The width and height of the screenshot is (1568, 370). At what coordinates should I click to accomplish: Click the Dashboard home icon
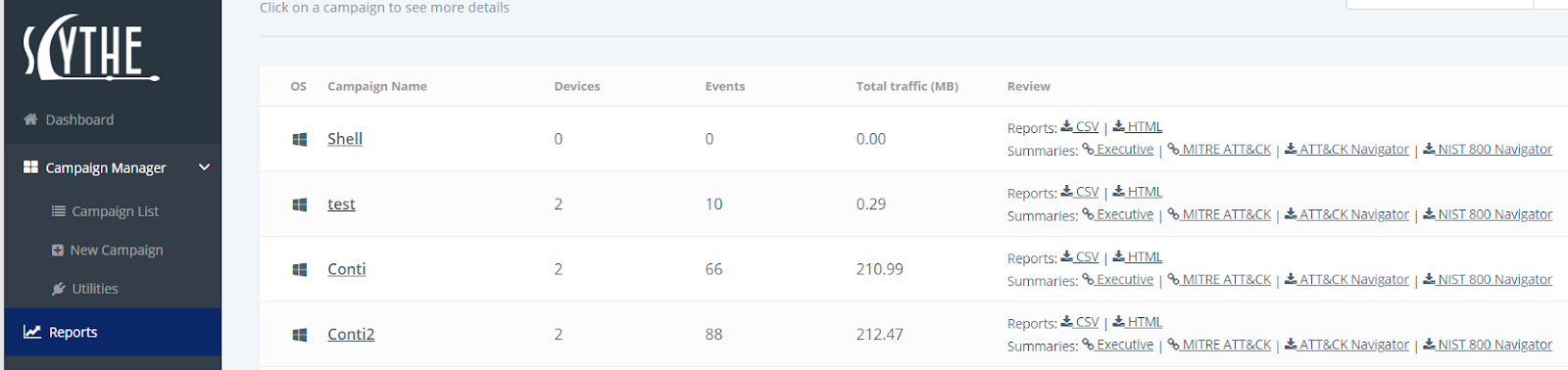(30, 119)
